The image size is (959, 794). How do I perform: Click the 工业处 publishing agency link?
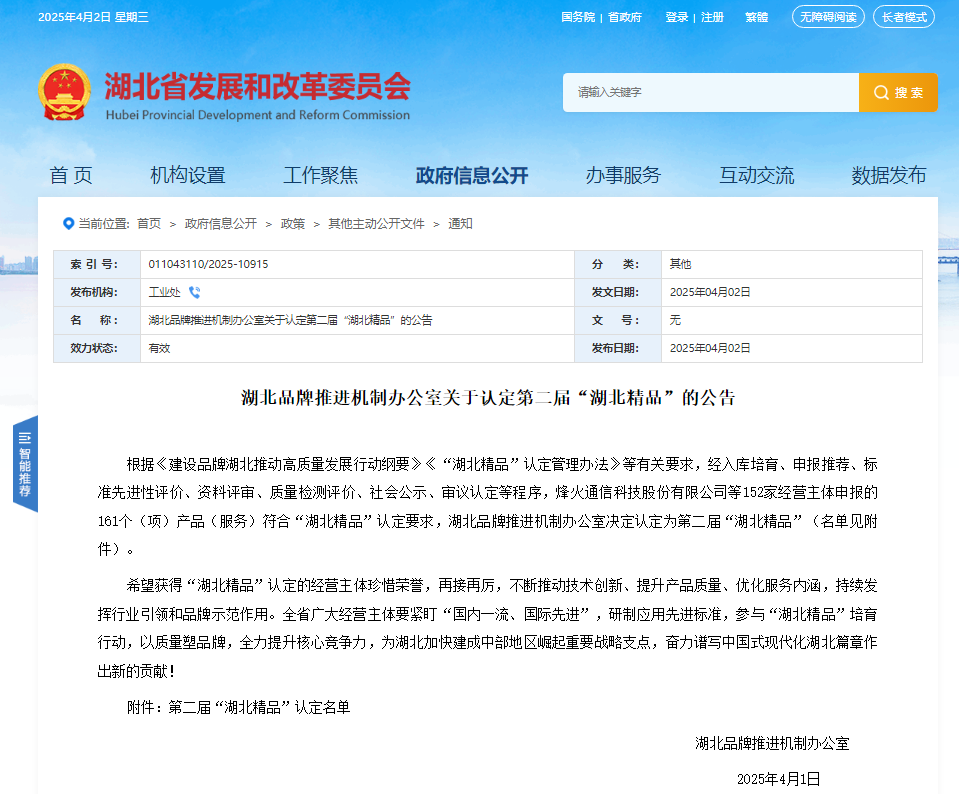(164, 292)
